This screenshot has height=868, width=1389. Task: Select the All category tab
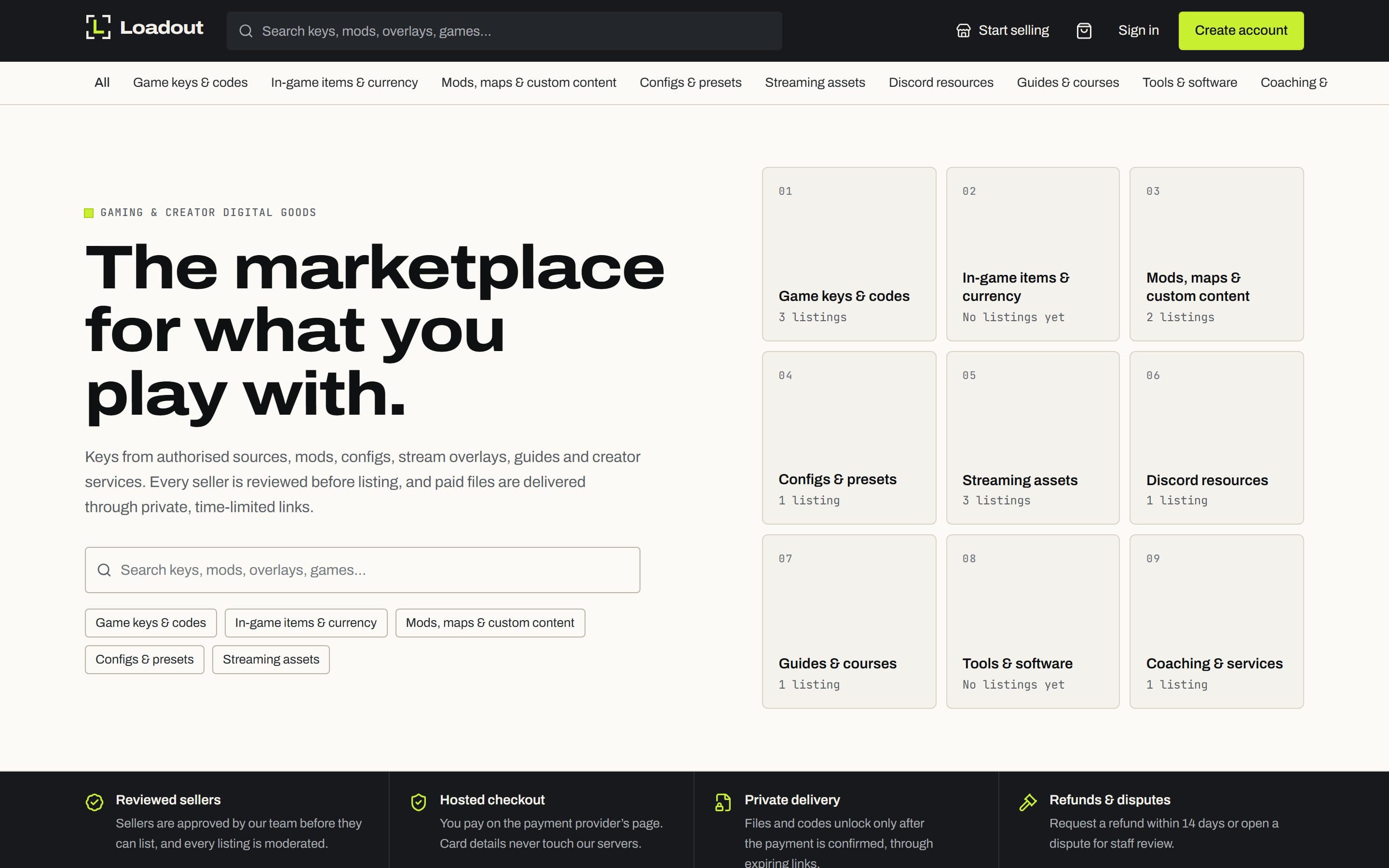click(x=102, y=82)
